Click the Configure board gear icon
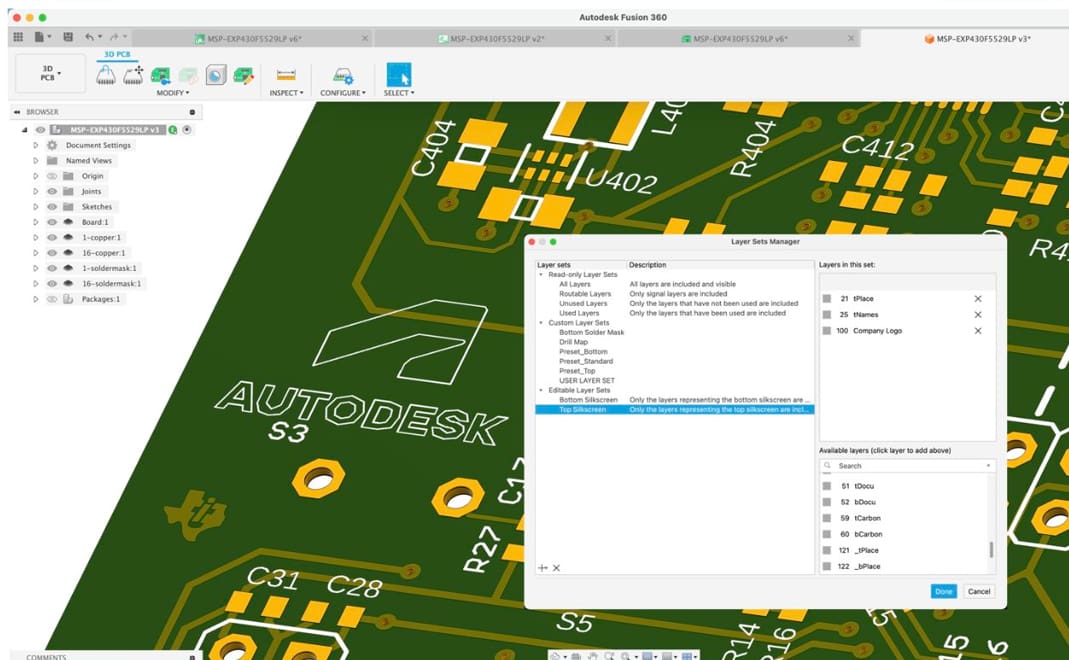Screen dimensions: 1069x660 pos(343,76)
